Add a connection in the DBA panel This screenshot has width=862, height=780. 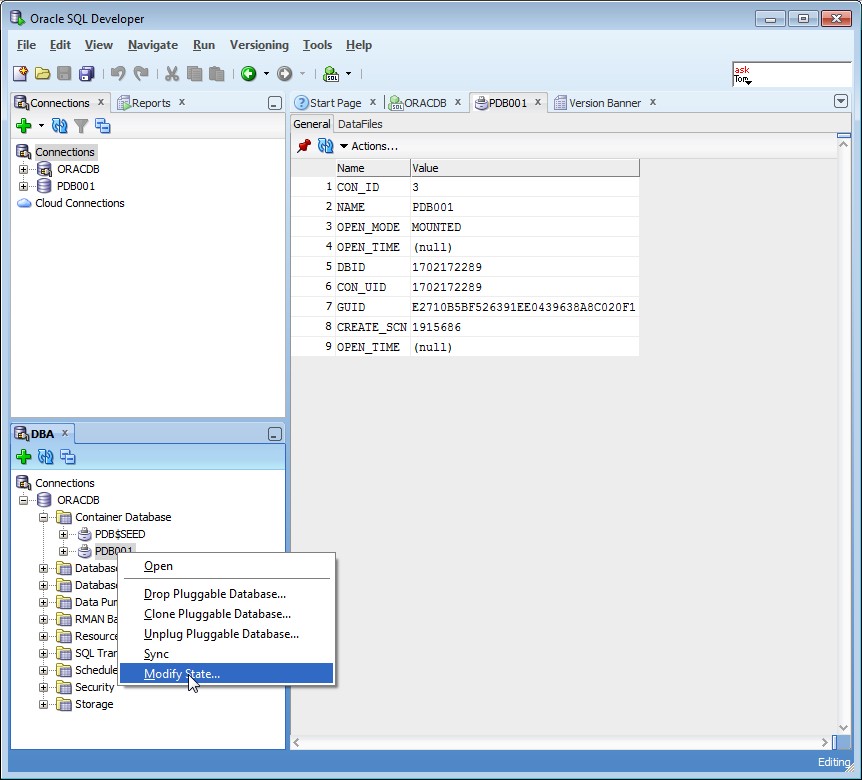(22, 457)
